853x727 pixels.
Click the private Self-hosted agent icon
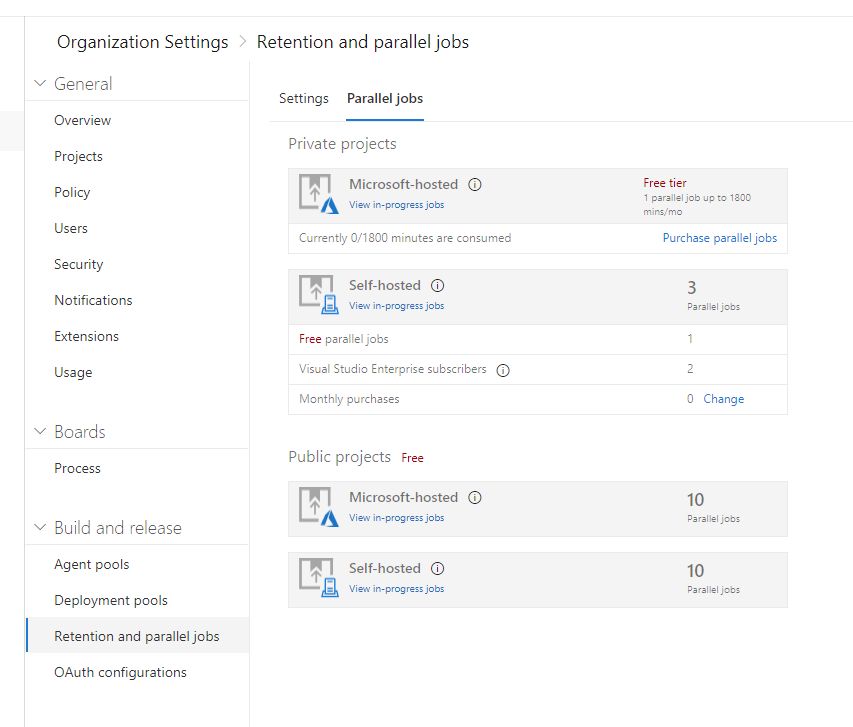coord(319,294)
